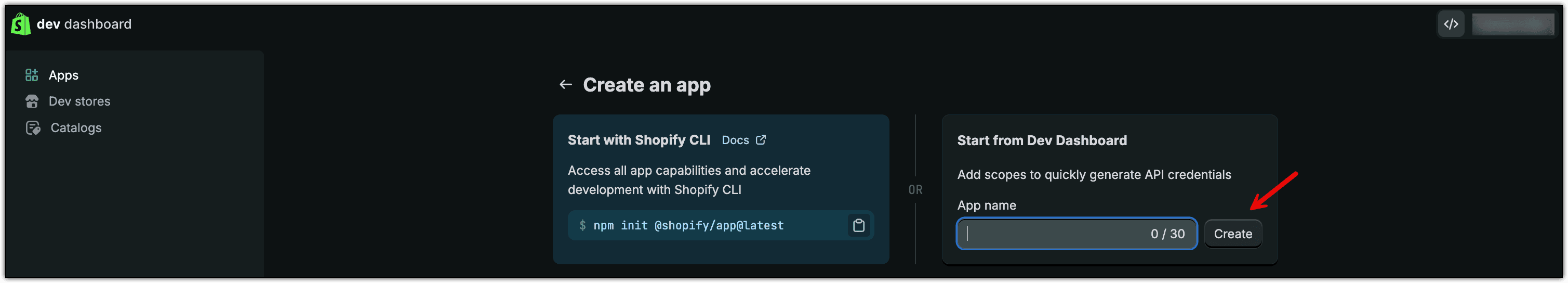The width and height of the screenshot is (1568, 283).
Task: Open the code brackets icon in header
Action: tap(1451, 24)
